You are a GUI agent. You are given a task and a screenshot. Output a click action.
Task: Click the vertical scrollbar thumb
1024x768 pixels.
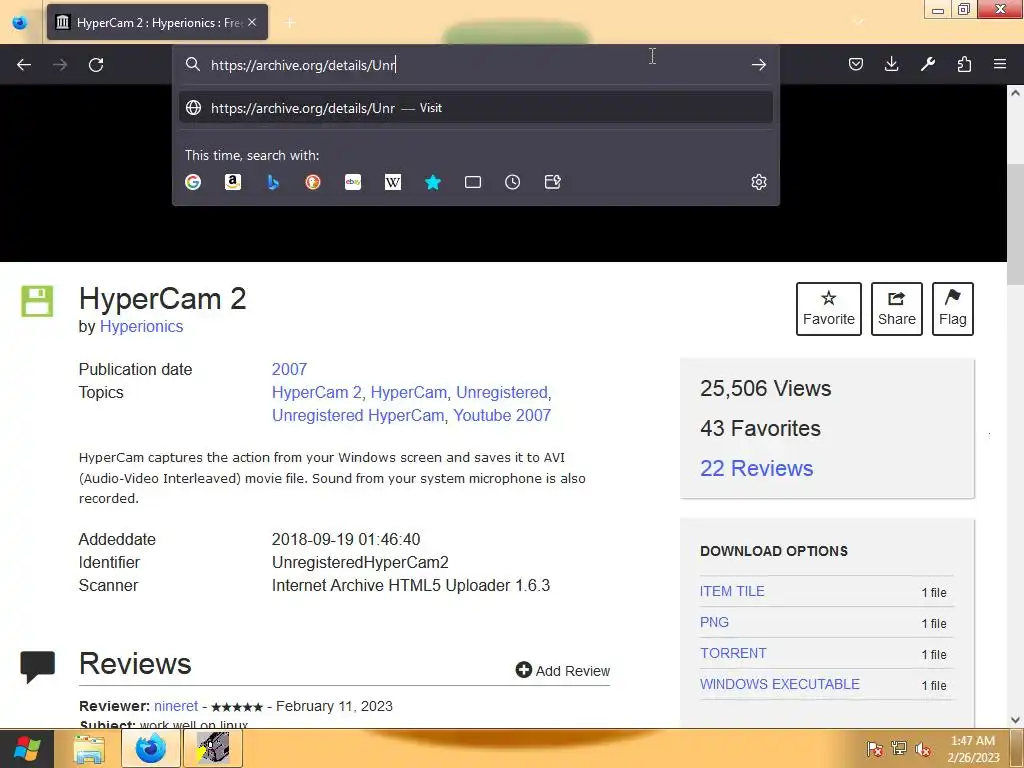point(1015,223)
